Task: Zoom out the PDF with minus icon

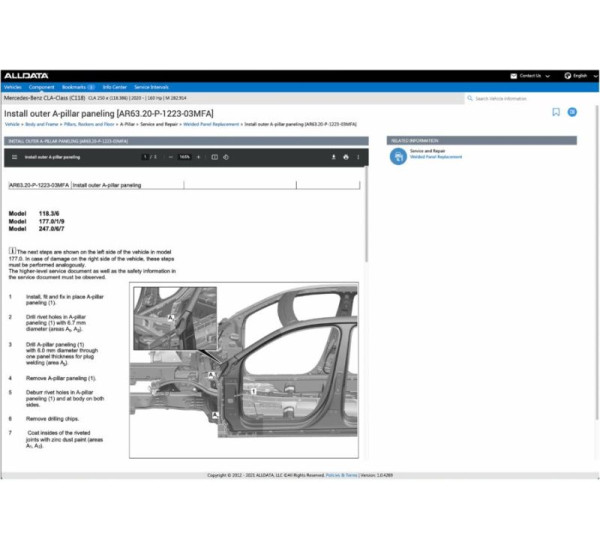Action: [x=171, y=157]
